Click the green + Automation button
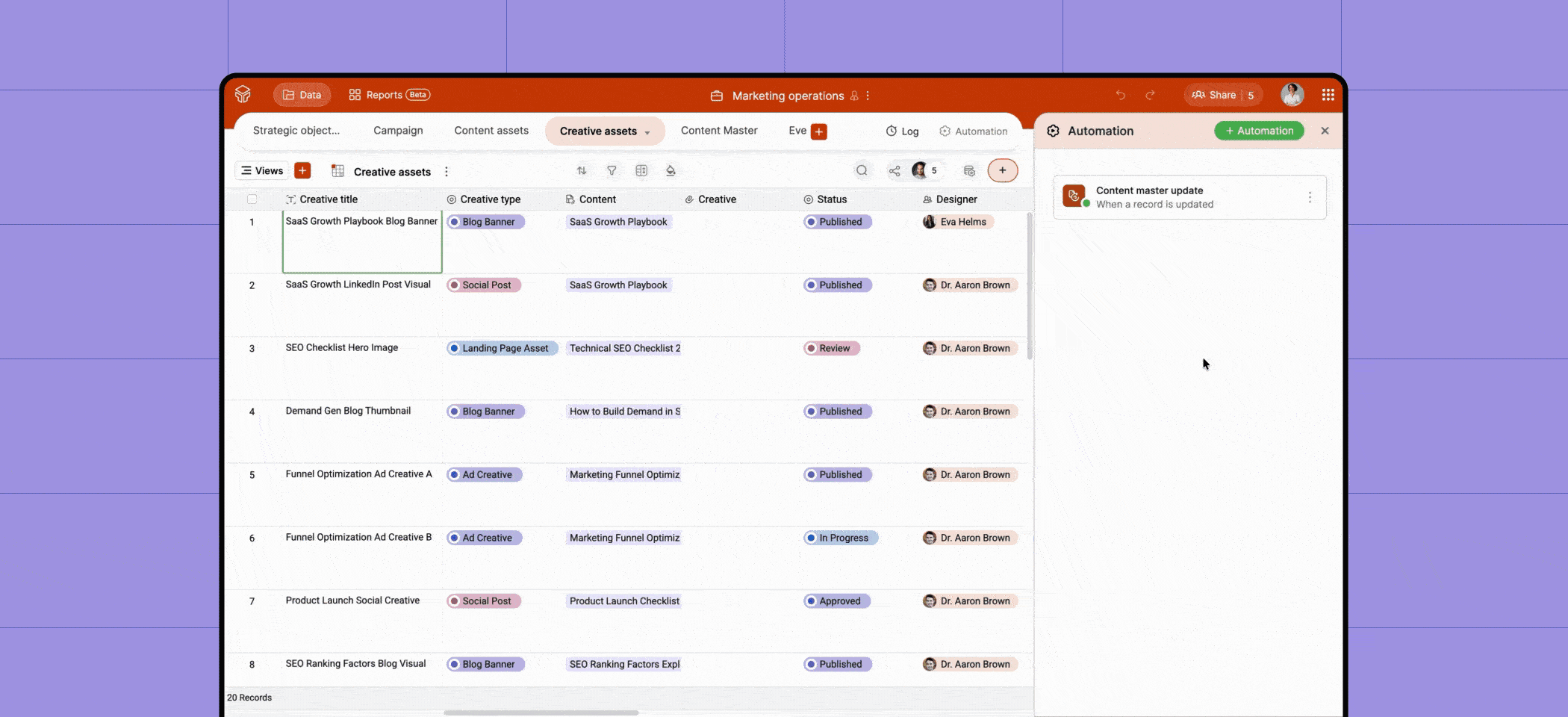The width and height of the screenshot is (1568, 717). [1259, 131]
